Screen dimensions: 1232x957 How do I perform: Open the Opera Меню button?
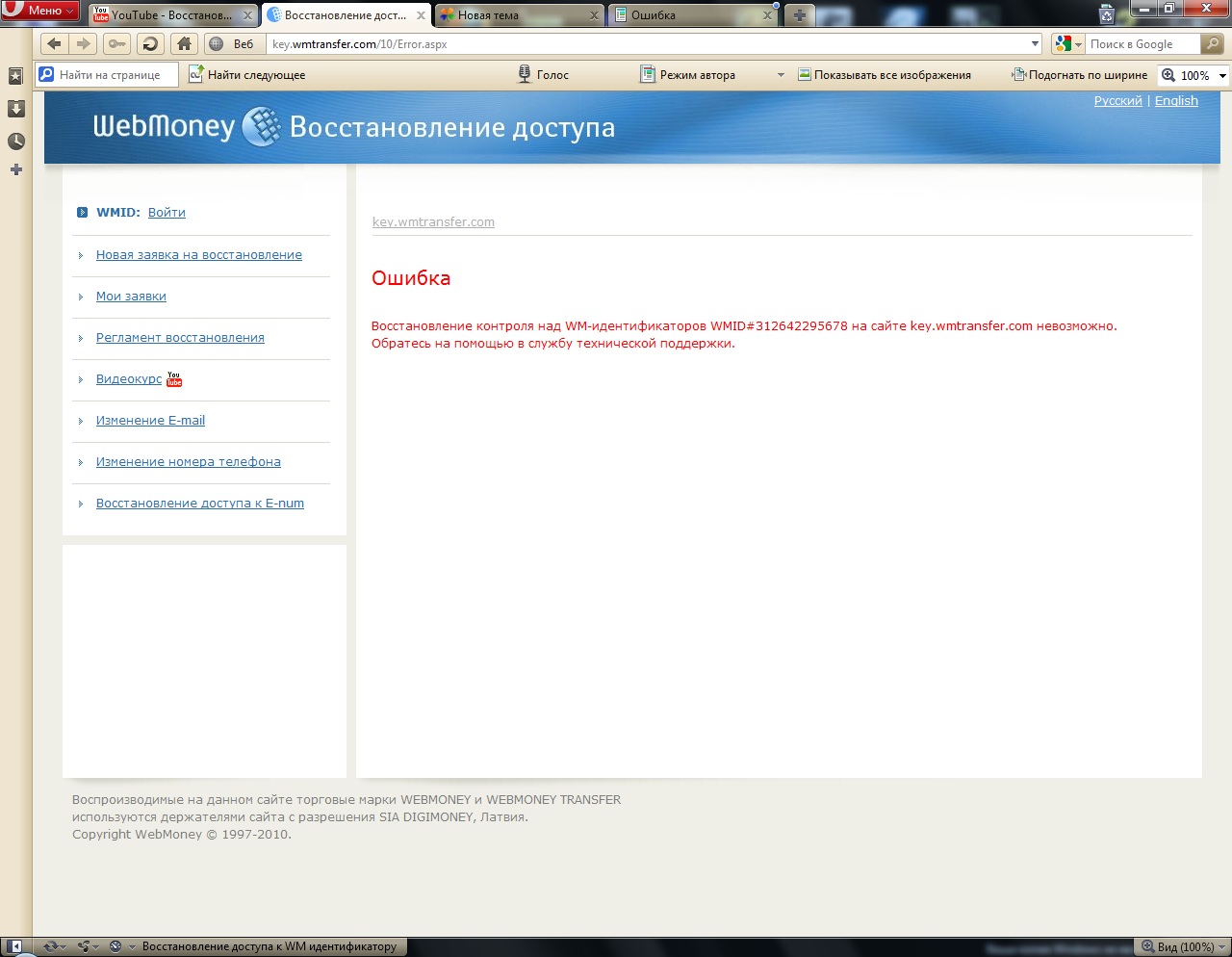click(x=39, y=10)
